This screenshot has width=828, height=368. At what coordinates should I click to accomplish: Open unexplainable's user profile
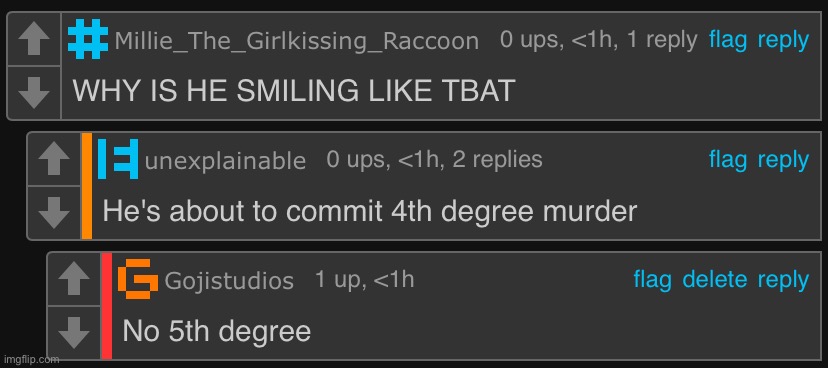(x=225, y=161)
